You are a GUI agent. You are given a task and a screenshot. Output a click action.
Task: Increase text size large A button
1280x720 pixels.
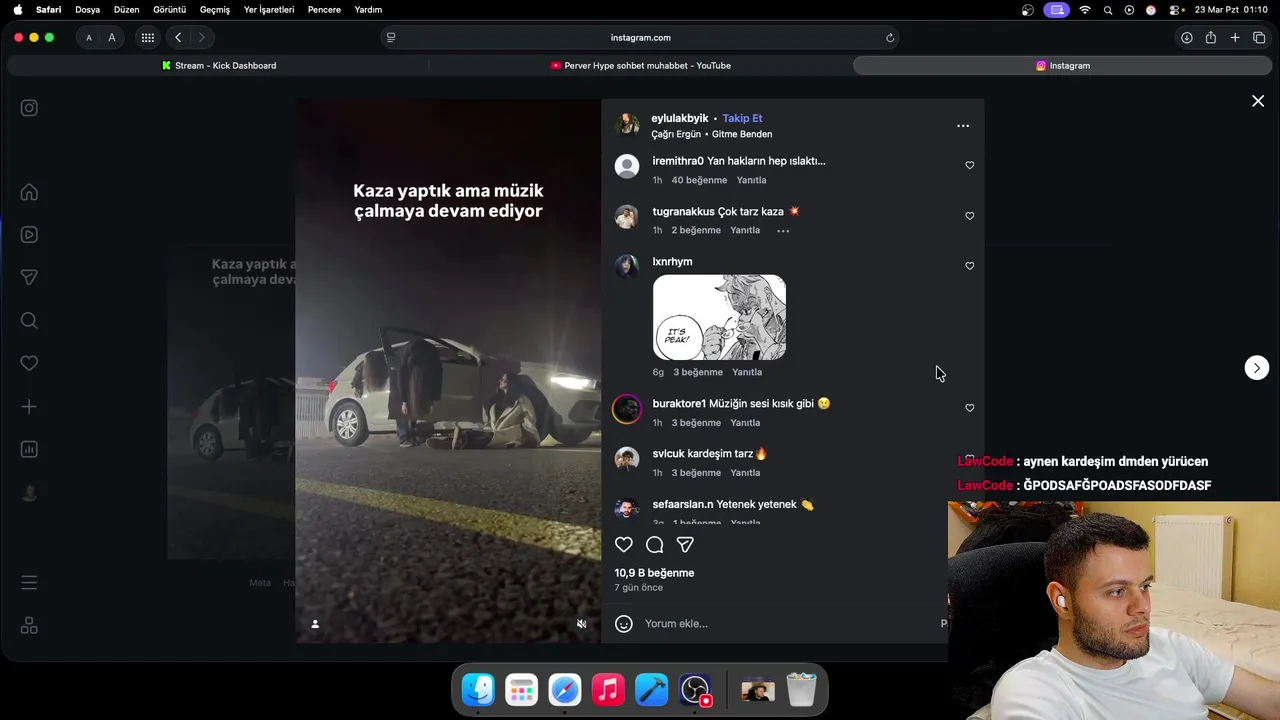coord(112,38)
